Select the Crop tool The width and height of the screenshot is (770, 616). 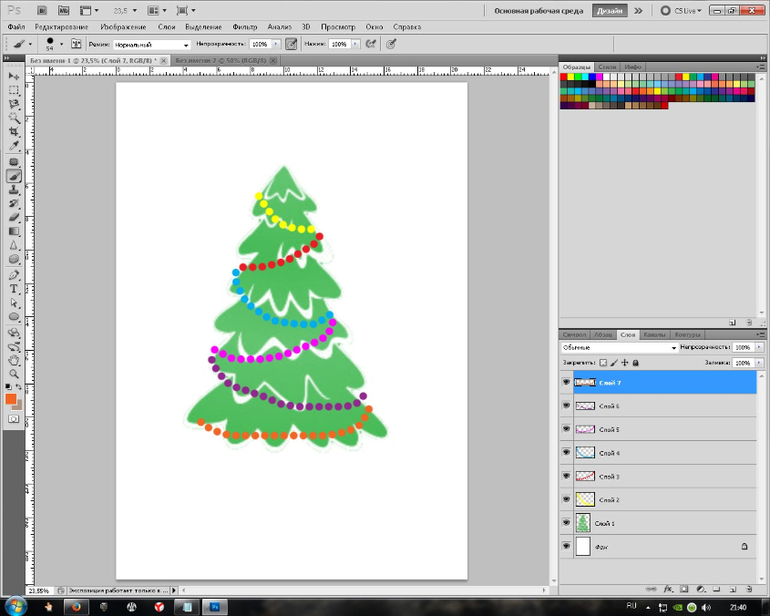(x=14, y=132)
